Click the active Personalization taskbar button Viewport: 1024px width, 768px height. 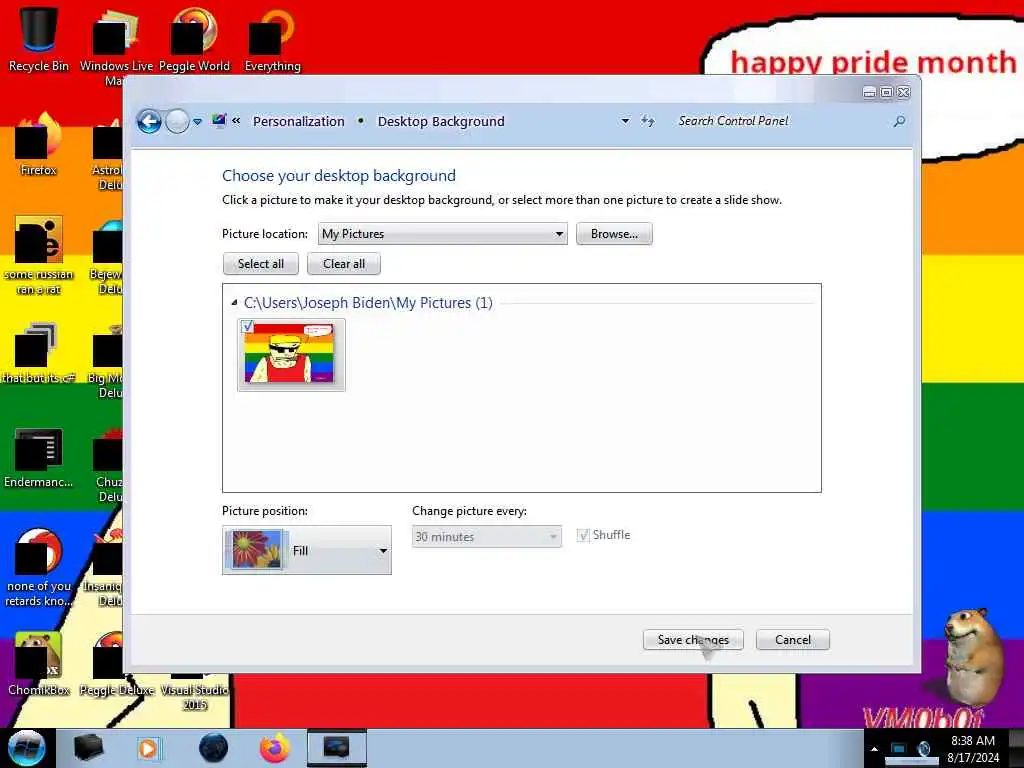point(337,748)
